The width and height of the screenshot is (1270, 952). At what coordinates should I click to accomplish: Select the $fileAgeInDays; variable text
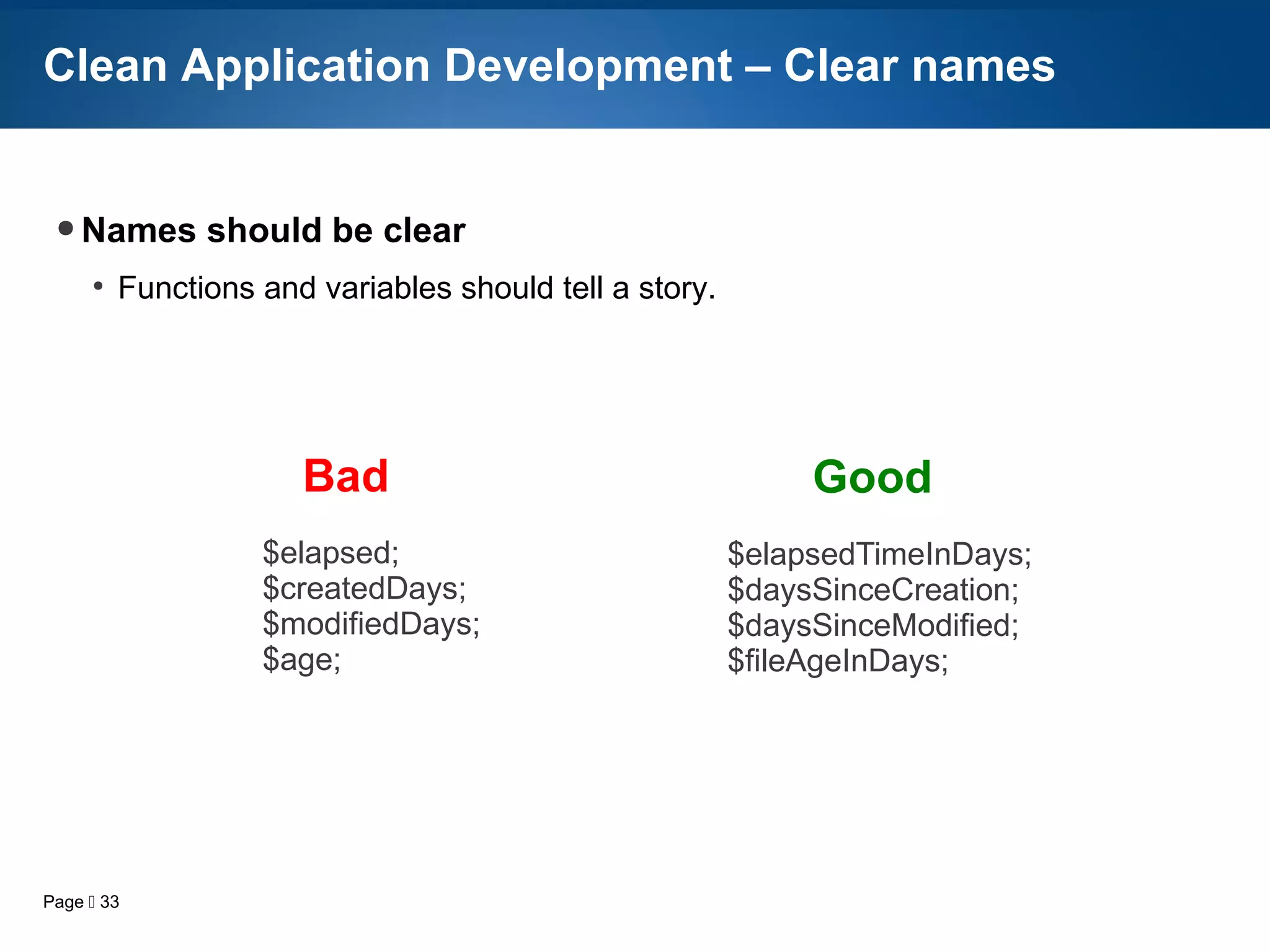(x=838, y=661)
